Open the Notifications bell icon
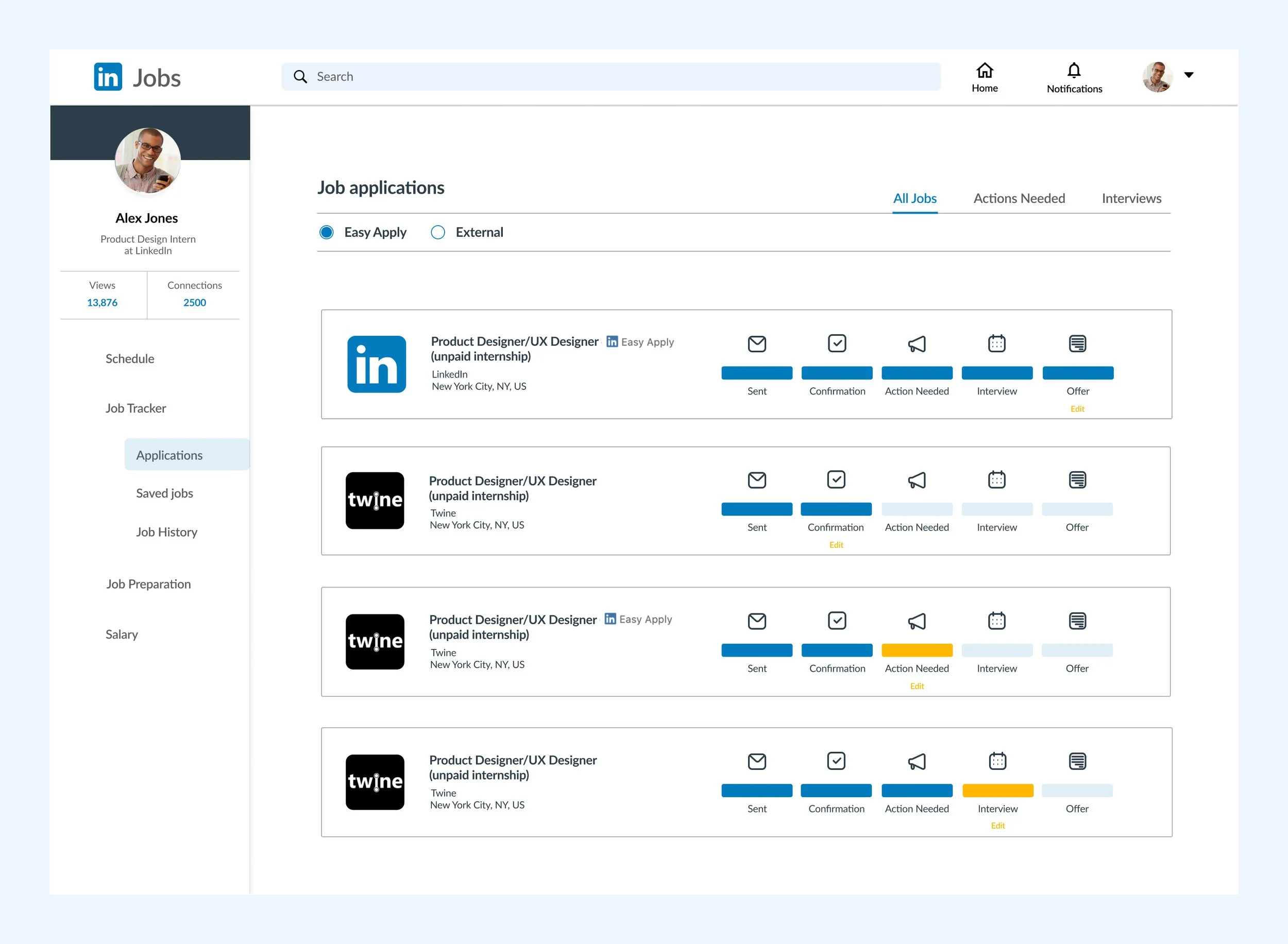The image size is (1288, 944). pos(1074,70)
